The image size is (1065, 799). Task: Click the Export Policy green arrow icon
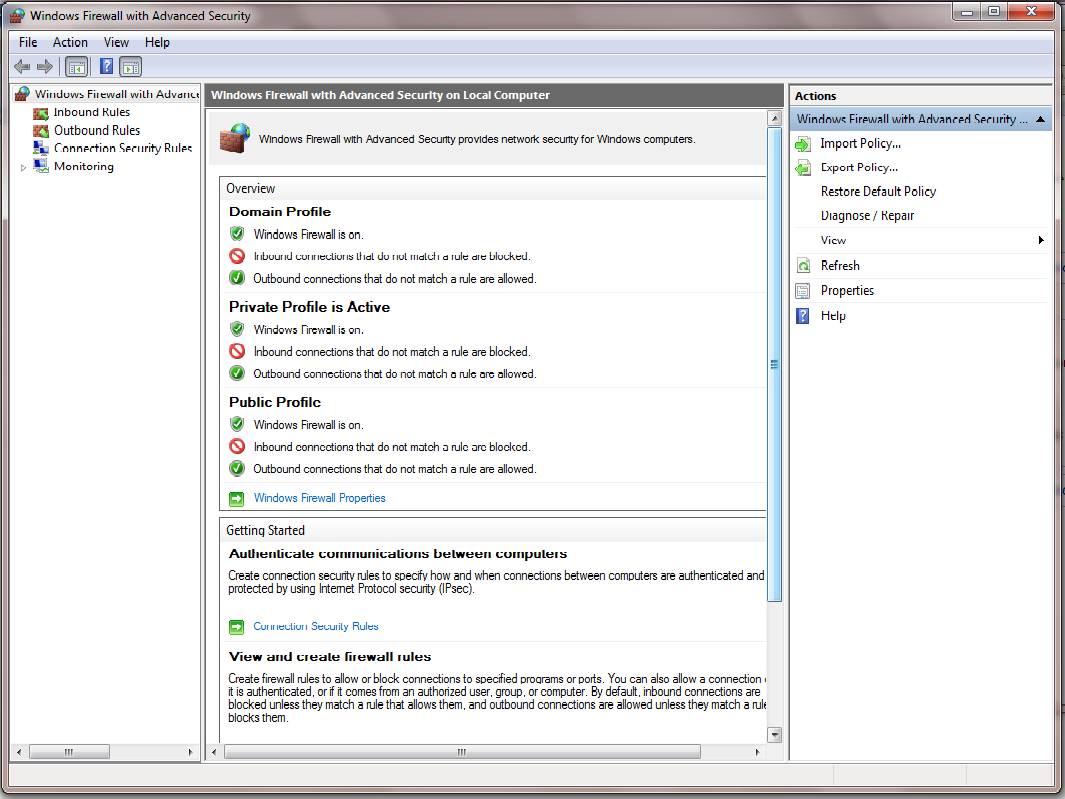(x=803, y=168)
